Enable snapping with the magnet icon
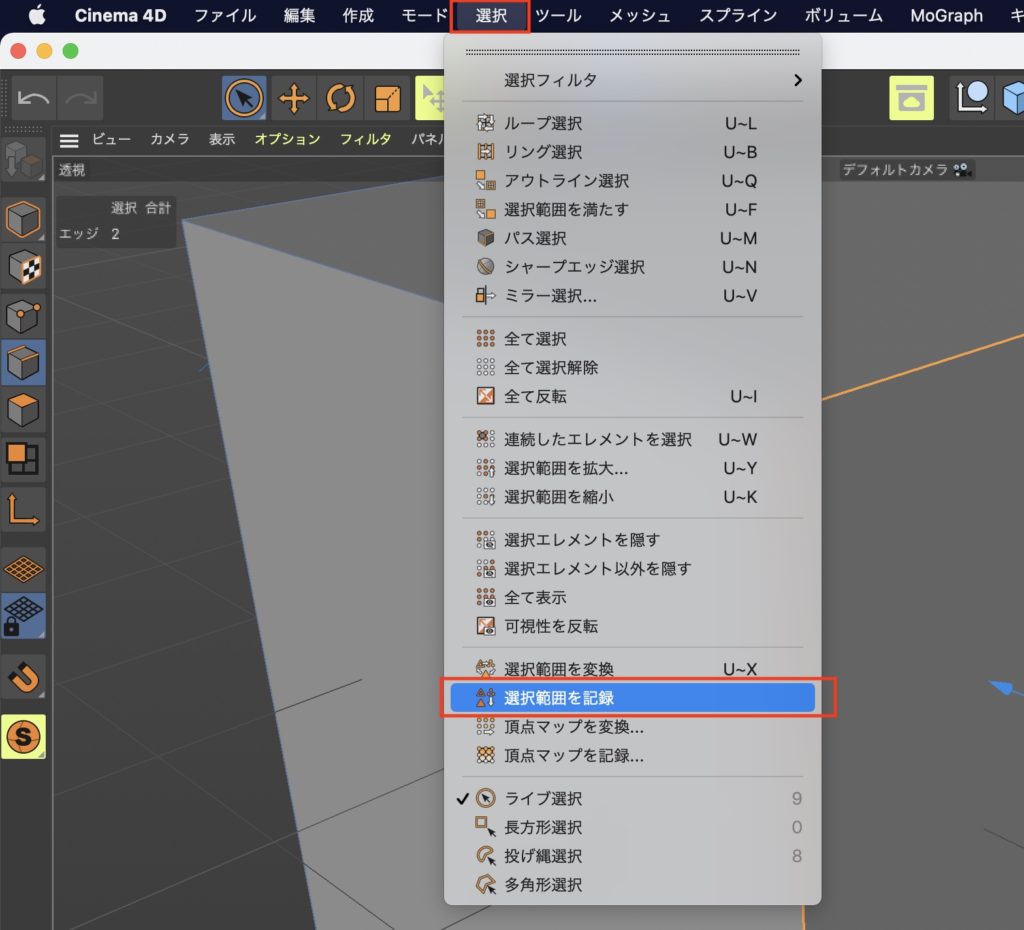Image resolution: width=1024 pixels, height=930 pixels. (26, 675)
